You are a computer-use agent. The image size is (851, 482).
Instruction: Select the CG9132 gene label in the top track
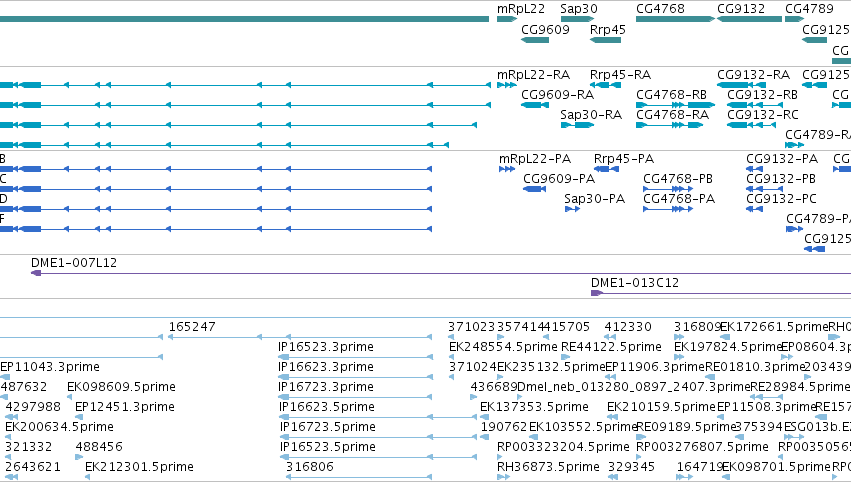point(741,9)
